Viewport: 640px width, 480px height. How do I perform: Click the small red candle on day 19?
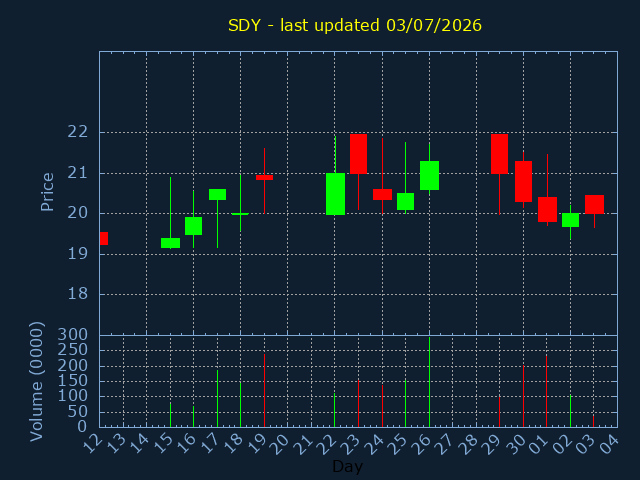tap(264, 178)
